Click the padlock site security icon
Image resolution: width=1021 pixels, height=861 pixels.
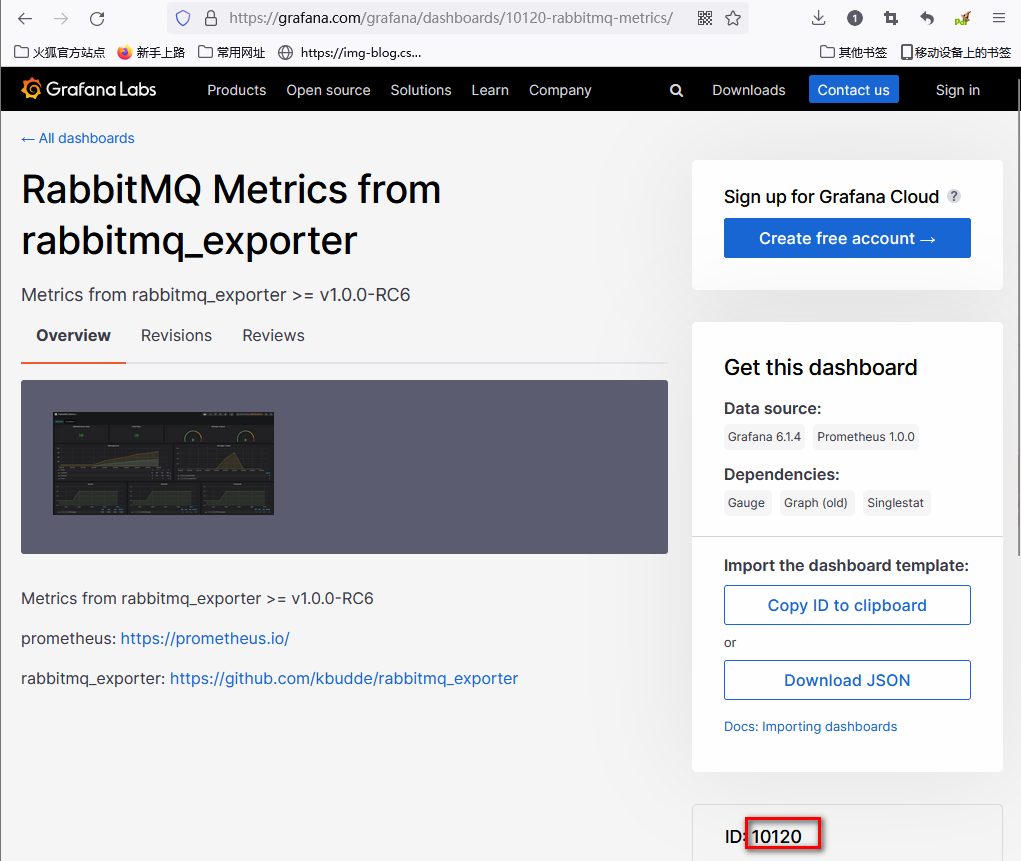point(211,18)
